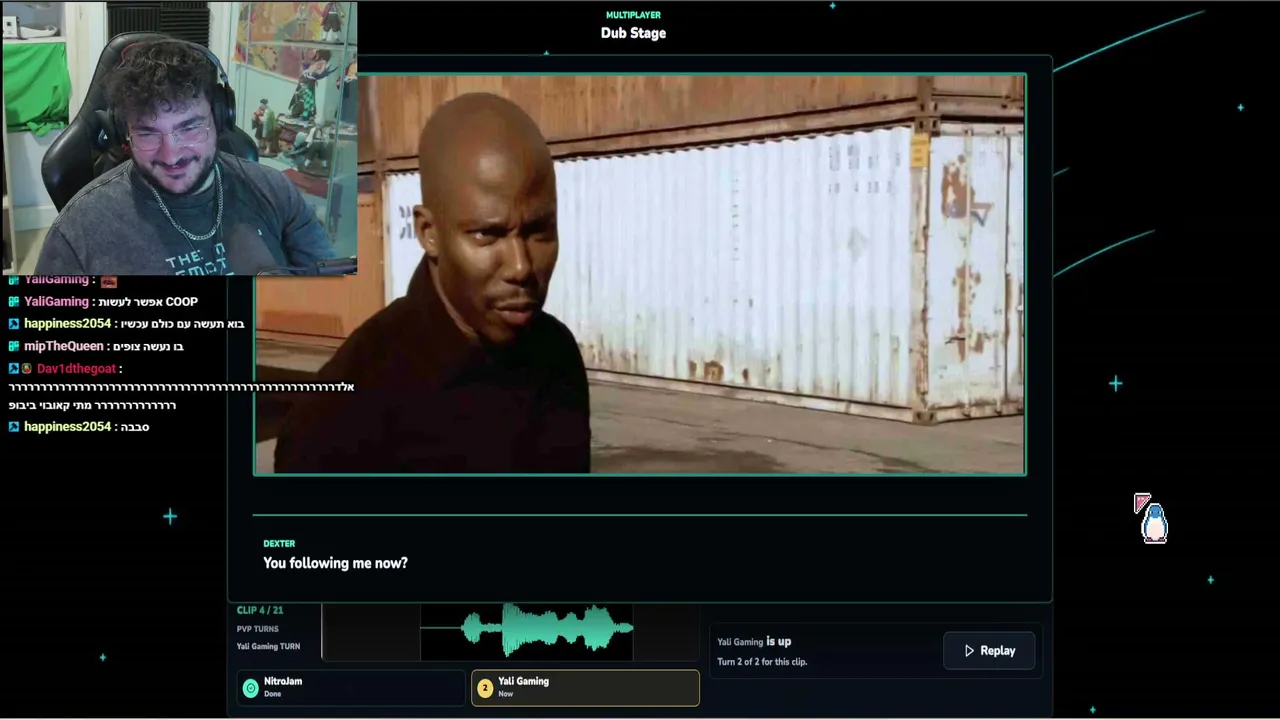Click the yellow number 2 badge
The width and height of the screenshot is (1280, 720).
point(485,688)
